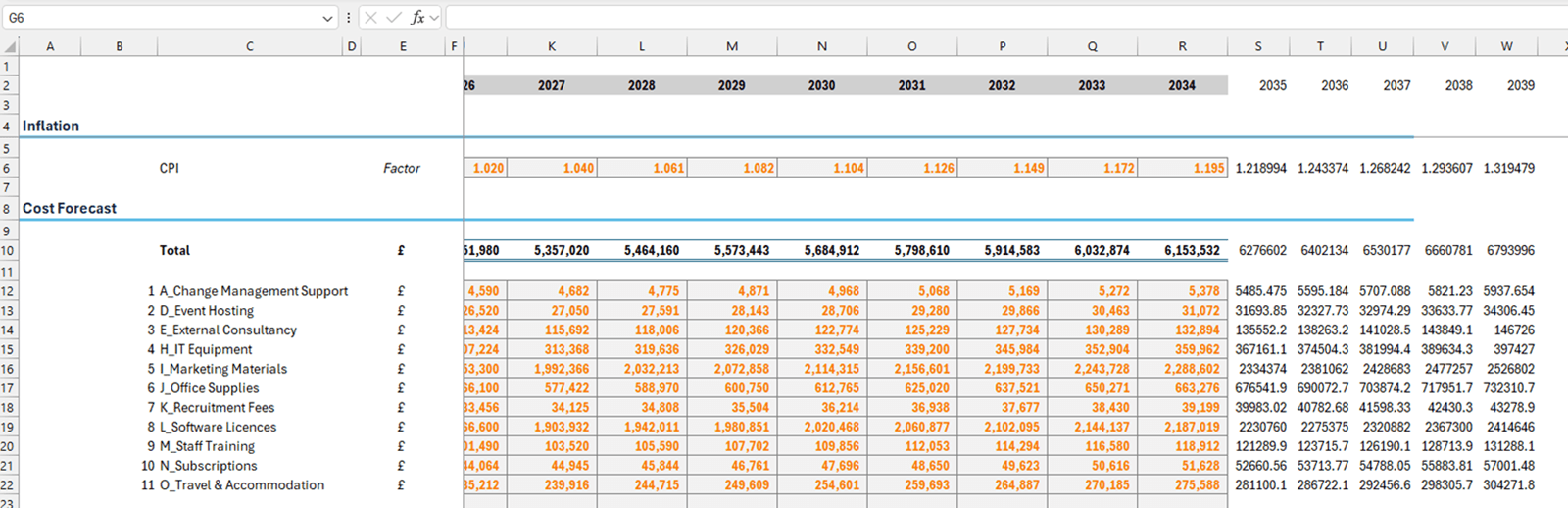
Task: Expand the dropdown arrow next to fx
Action: click(435, 18)
